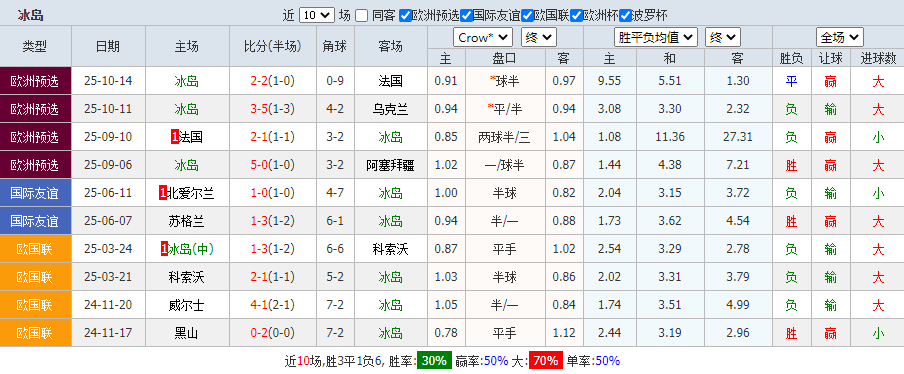The height and width of the screenshot is (374, 904).
Task: Open the 3-5(1-3) score against 乌克兰
Action: coord(272,109)
